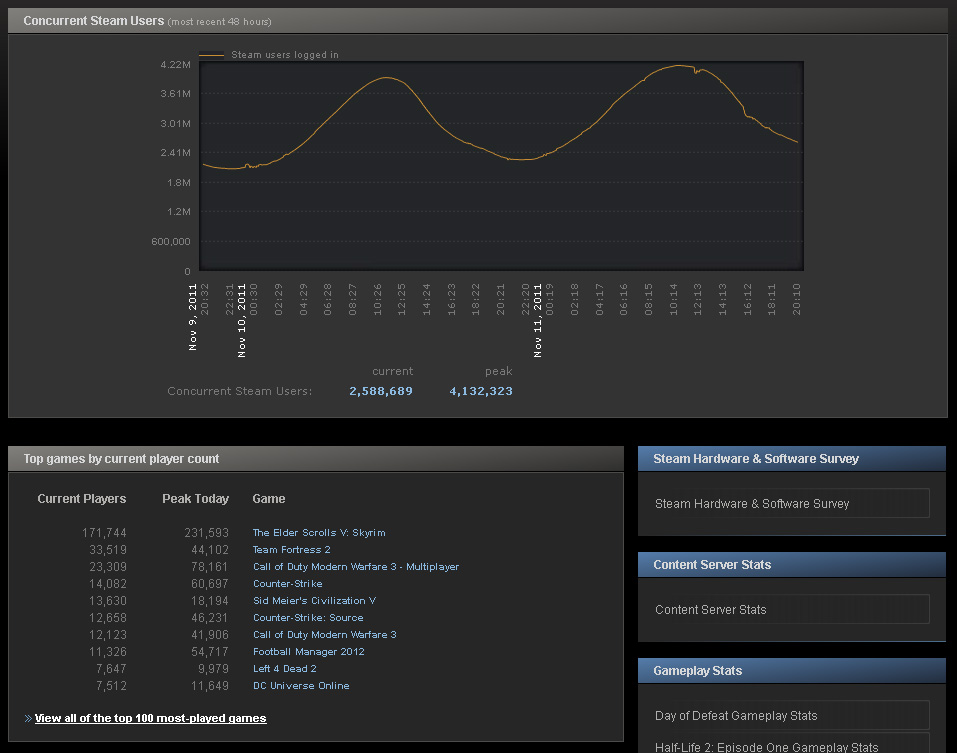This screenshot has width=957, height=753.
Task: Click the 600,000 y-axis label
Action: coord(171,242)
